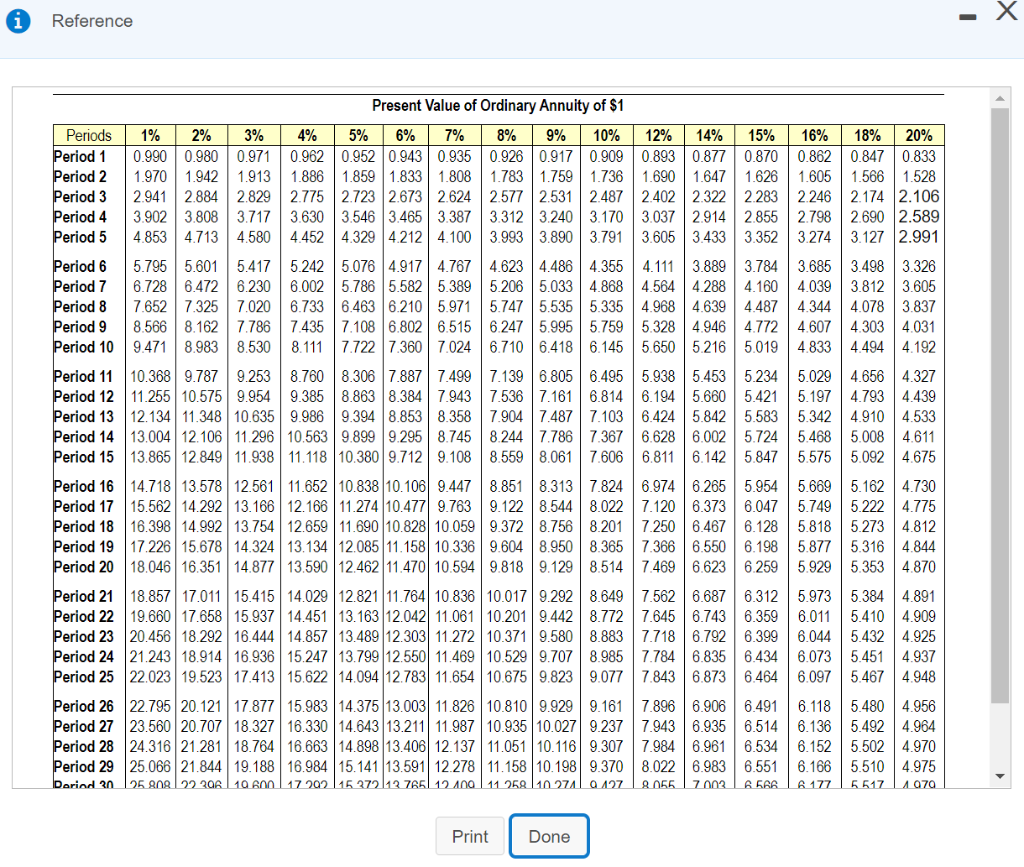
Task: Click the scrollbar down arrow
Action: (x=1001, y=775)
